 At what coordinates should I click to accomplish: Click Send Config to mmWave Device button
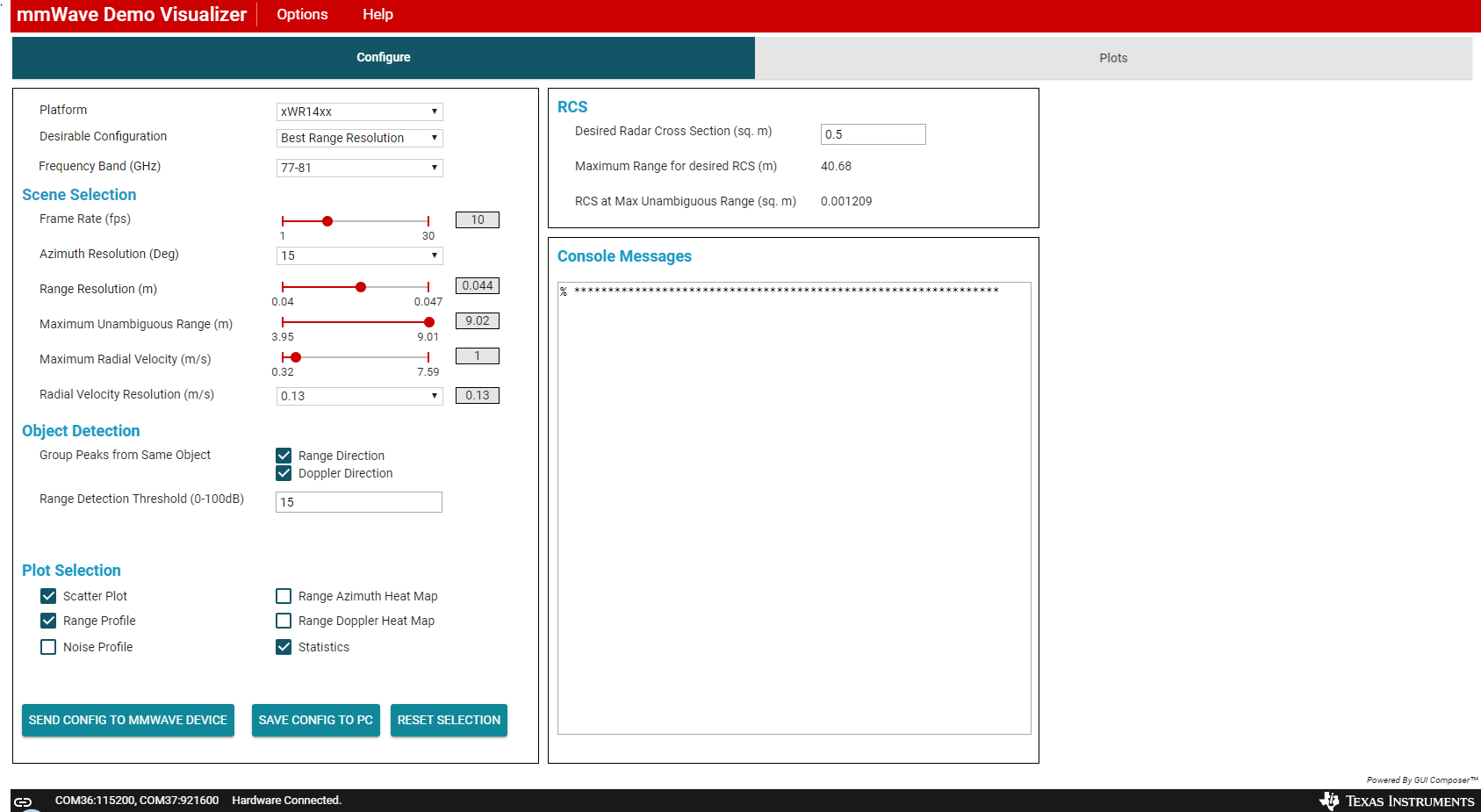128,720
